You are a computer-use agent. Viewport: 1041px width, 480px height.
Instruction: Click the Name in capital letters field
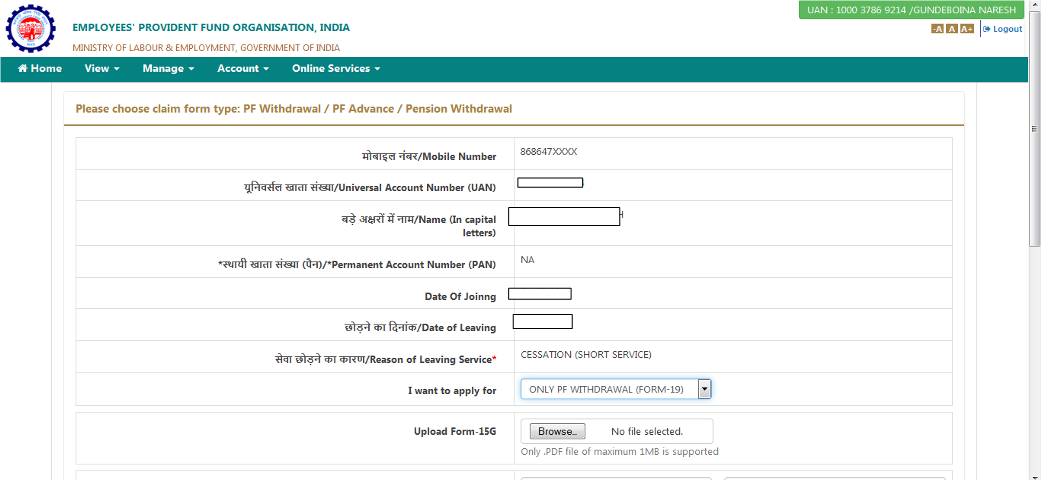[x=564, y=216]
